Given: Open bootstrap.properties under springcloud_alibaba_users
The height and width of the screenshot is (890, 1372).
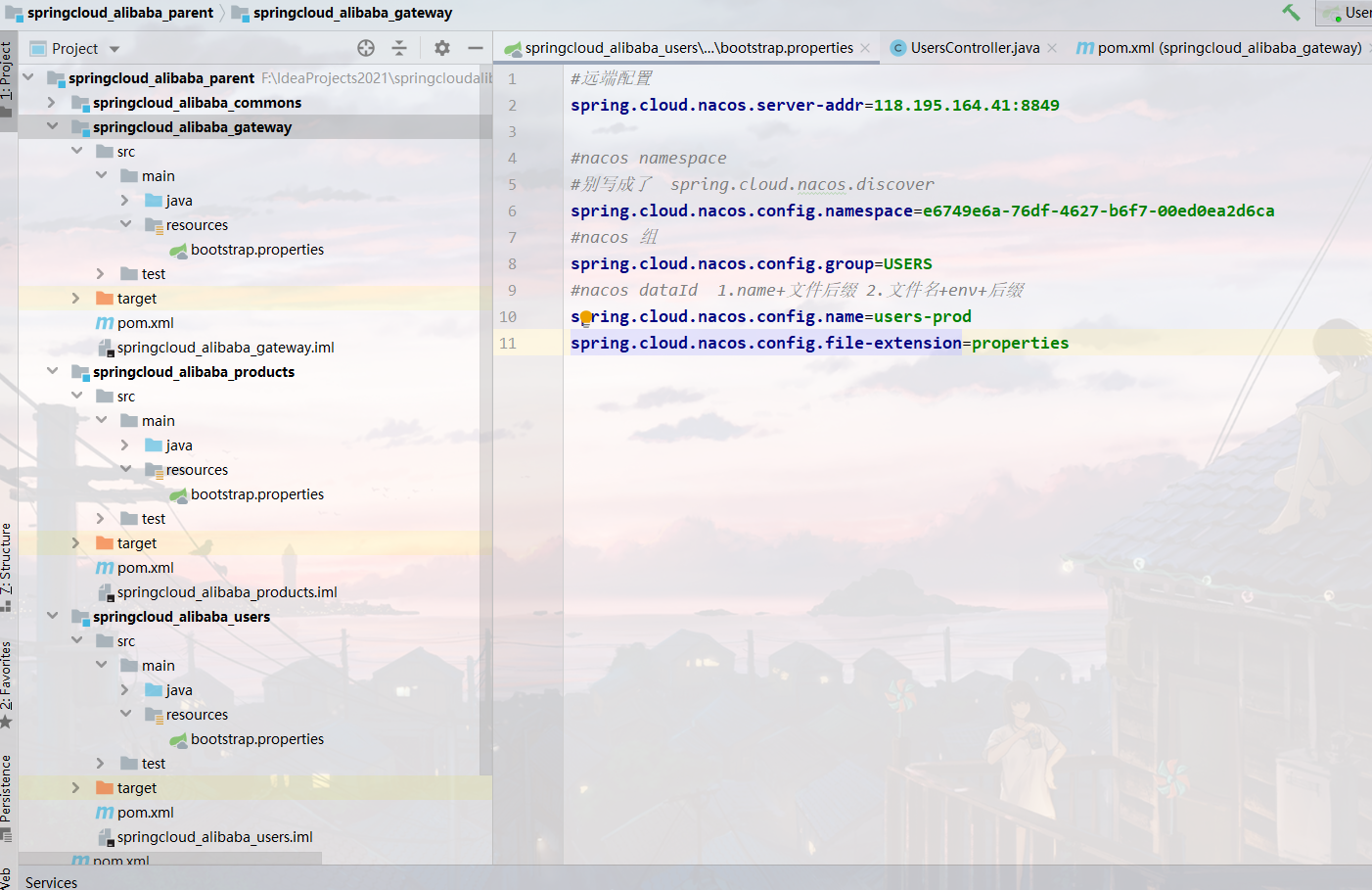Looking at the screenshot, I should [256, 739].
